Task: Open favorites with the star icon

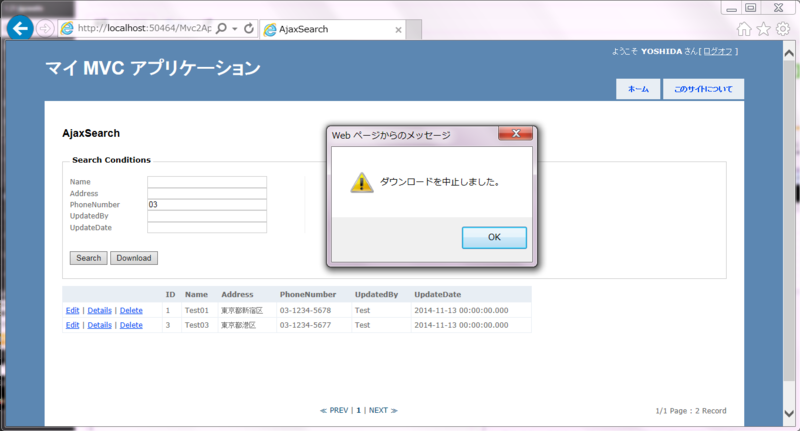Action: pos(763,29)
